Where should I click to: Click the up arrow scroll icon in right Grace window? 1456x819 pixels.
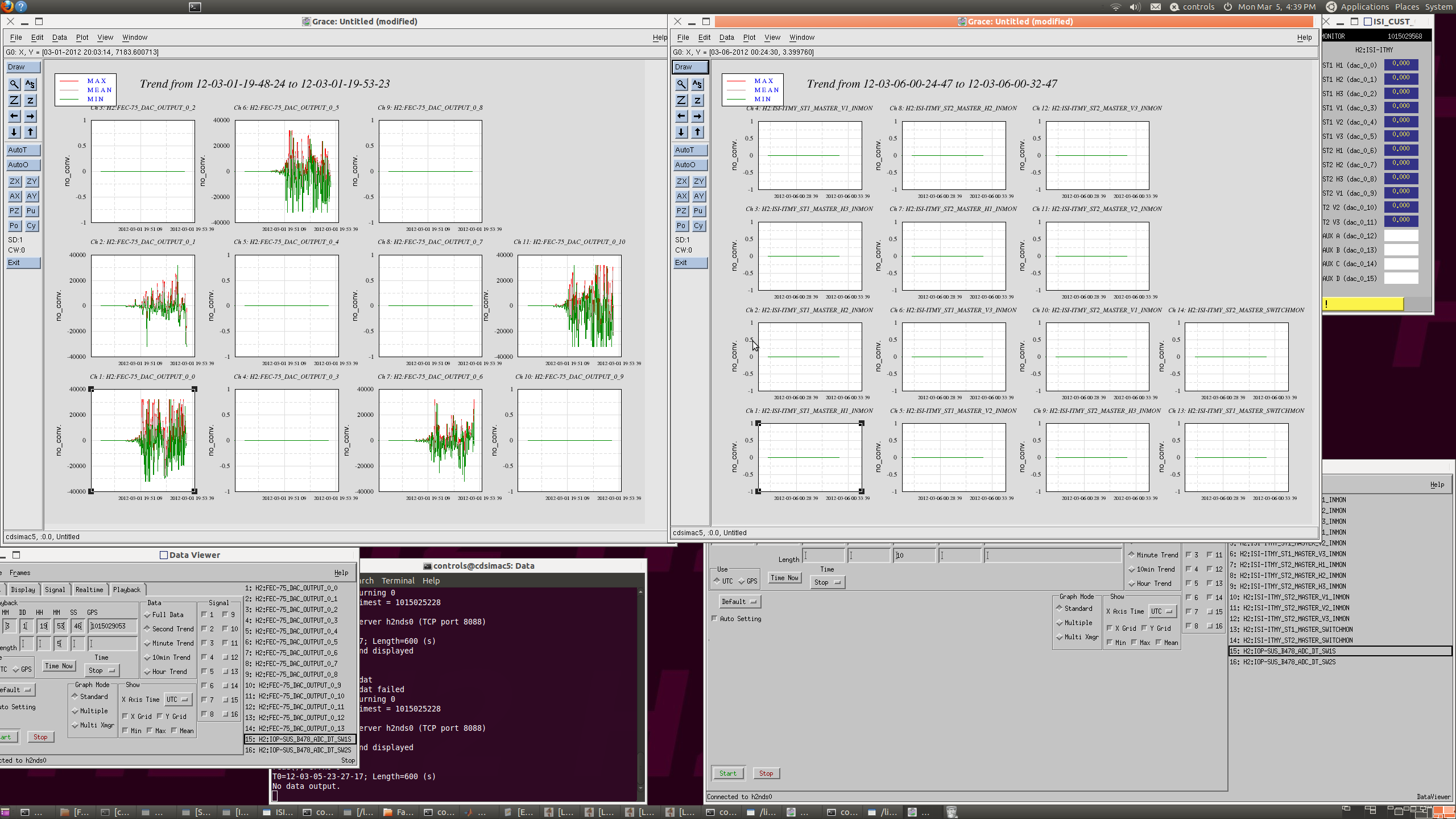point(697,132)
